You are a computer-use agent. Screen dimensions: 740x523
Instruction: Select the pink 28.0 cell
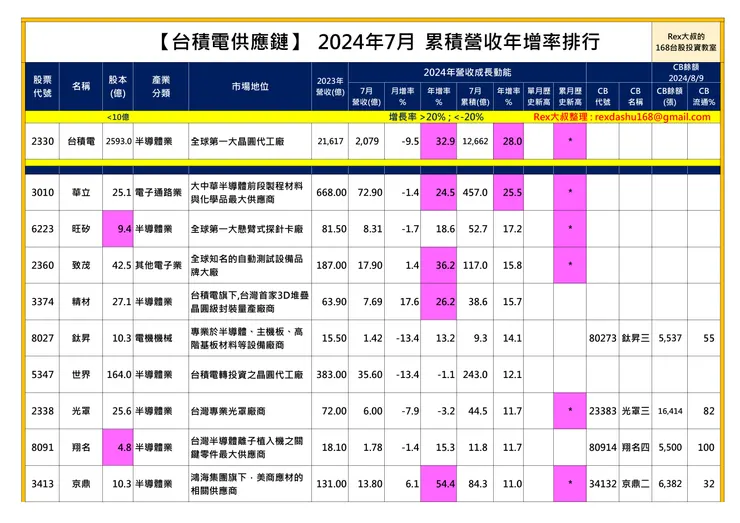point(508,141)
